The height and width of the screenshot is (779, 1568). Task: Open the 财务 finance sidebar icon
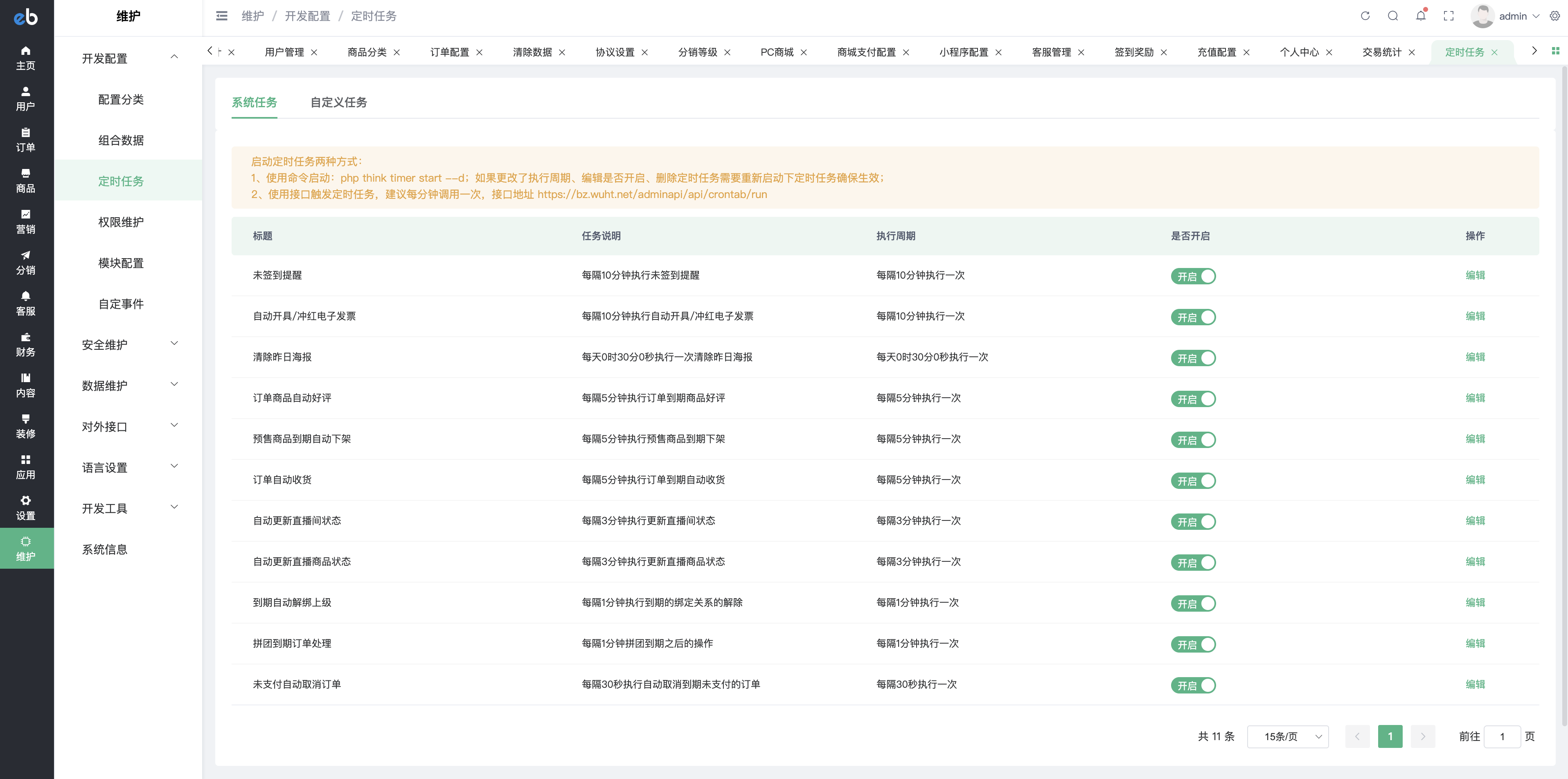25,344
